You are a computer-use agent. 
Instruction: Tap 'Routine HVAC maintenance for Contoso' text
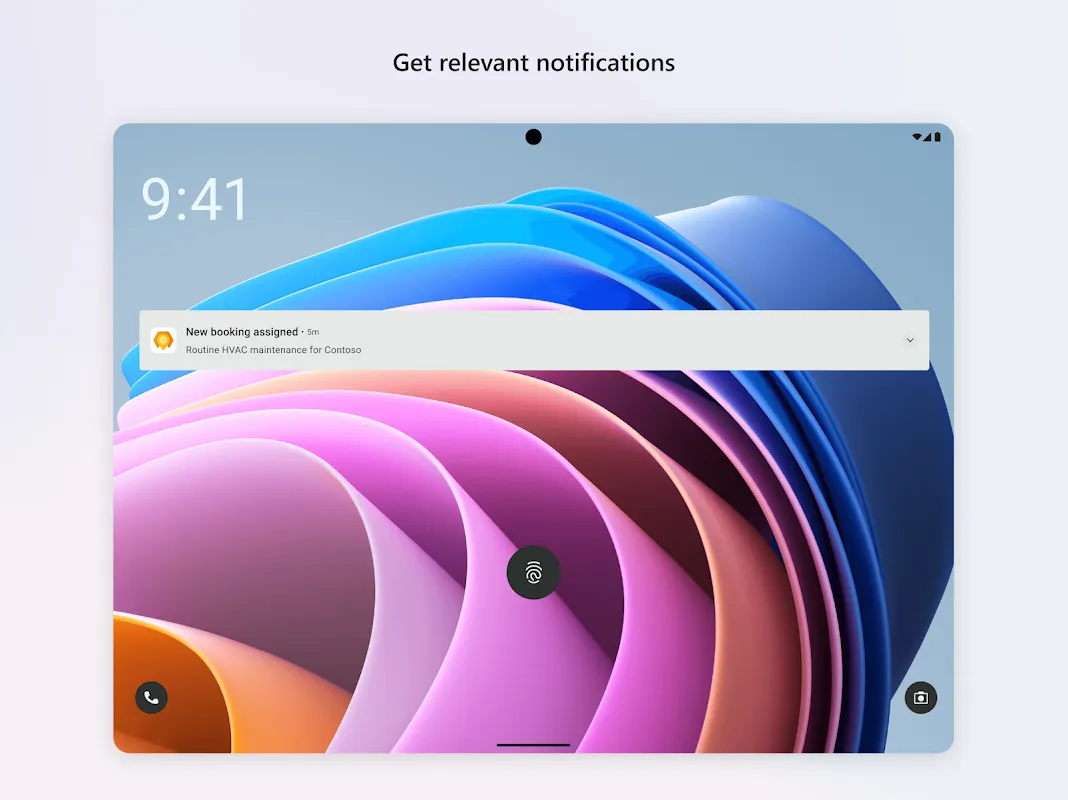point(273,350)
